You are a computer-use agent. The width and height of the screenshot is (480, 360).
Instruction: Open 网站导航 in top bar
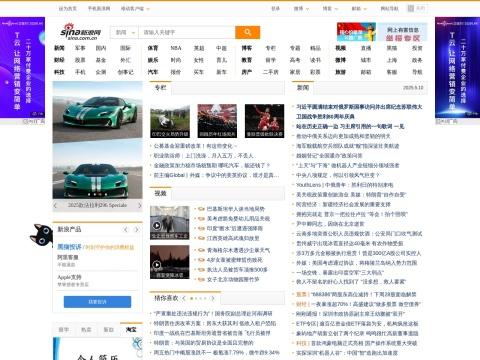point(389,9)
